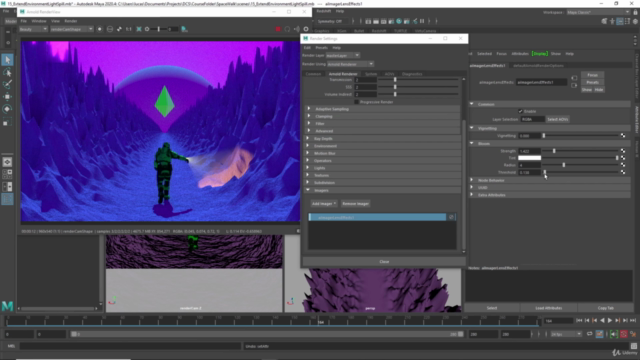This screenshot has width=640, height=360.
Task: Activate the Paint selection tool
Action: pos(7,84)
